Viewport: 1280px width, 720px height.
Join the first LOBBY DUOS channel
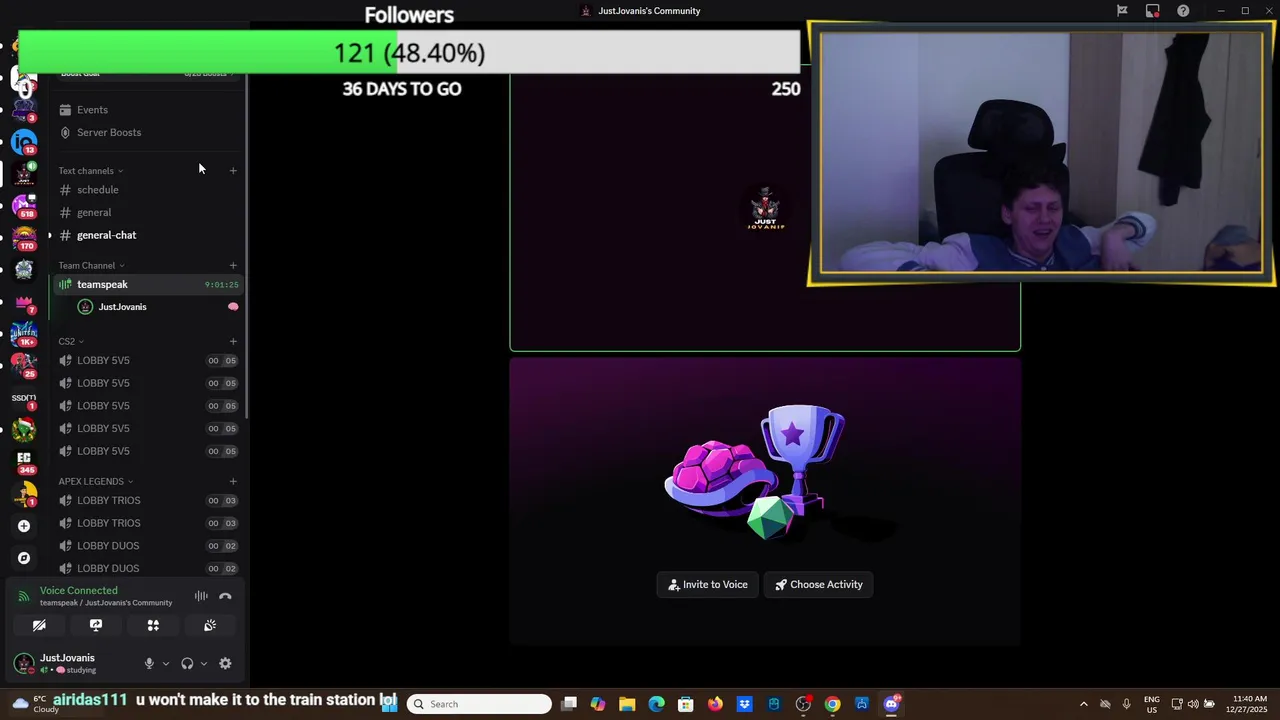click(147, 546)
